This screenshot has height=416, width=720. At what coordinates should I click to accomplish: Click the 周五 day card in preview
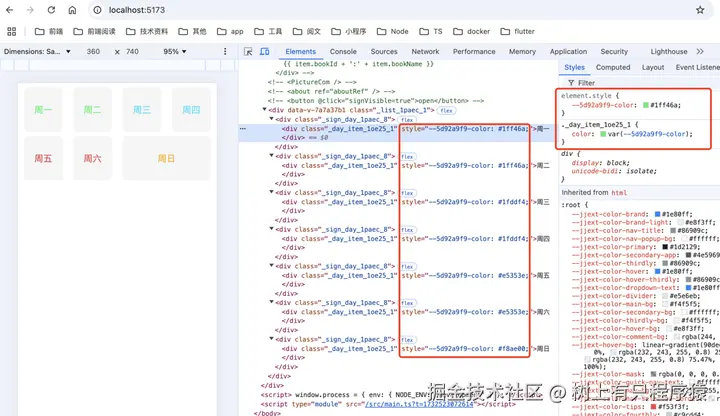(x=43, y=158)
